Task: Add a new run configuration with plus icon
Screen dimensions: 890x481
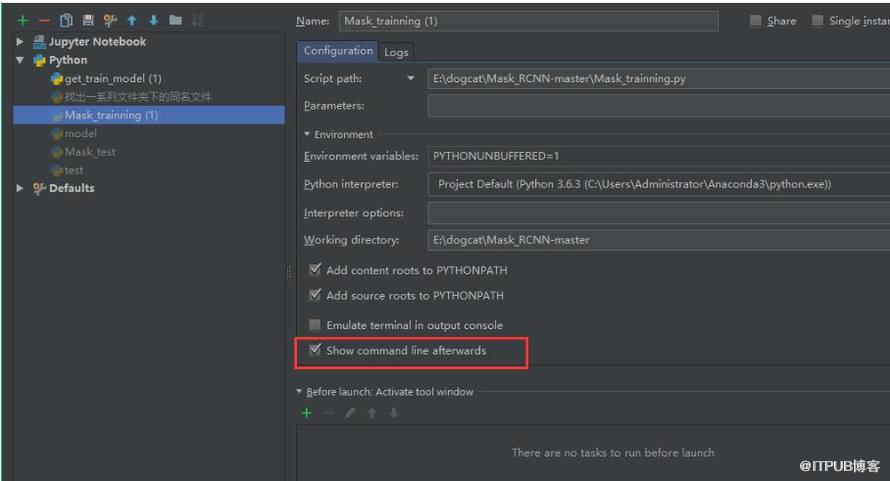Action: tap(23, 21)
